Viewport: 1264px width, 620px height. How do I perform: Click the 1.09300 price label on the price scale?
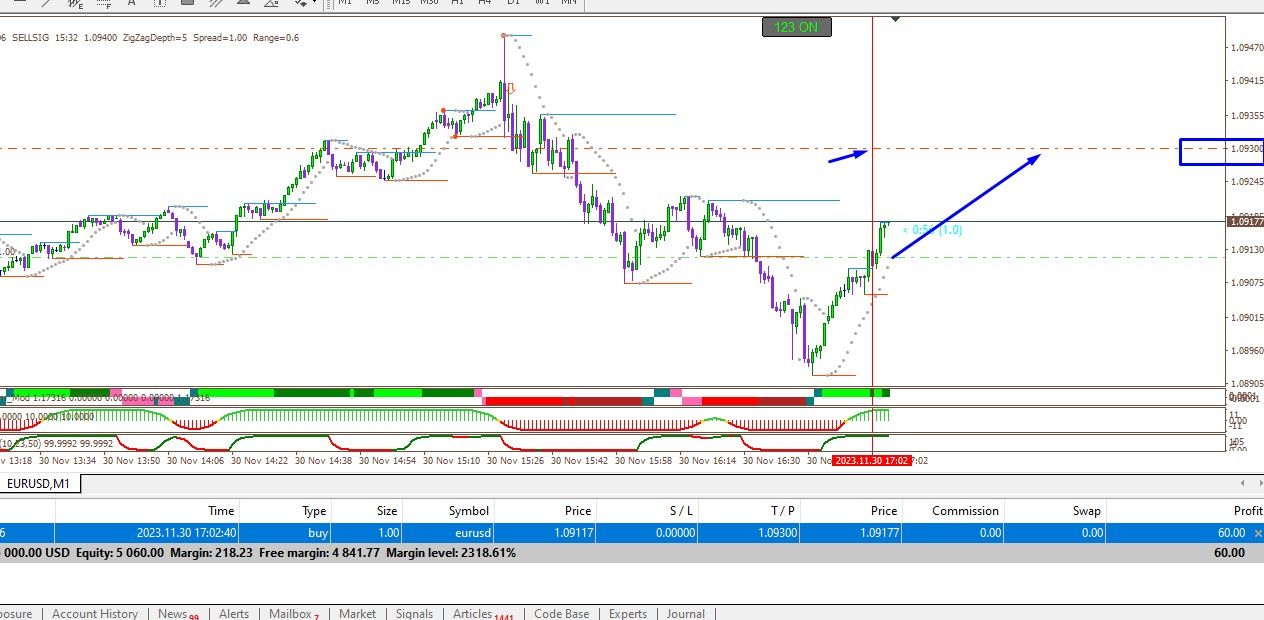click(x=1246, y=149)
